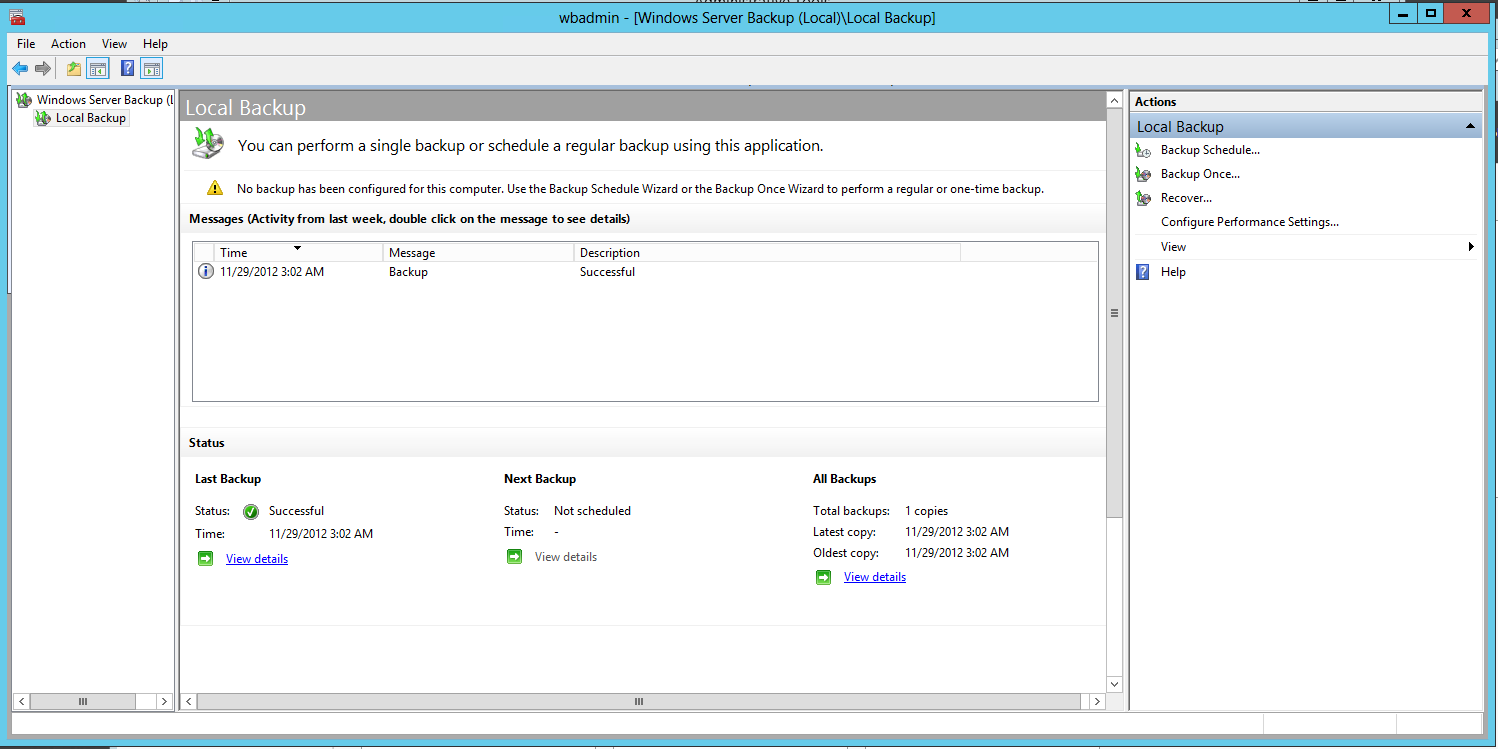Click the Windows Server Backup tree icon
The height and width of the screenshot is (749, 1498).
24,99
